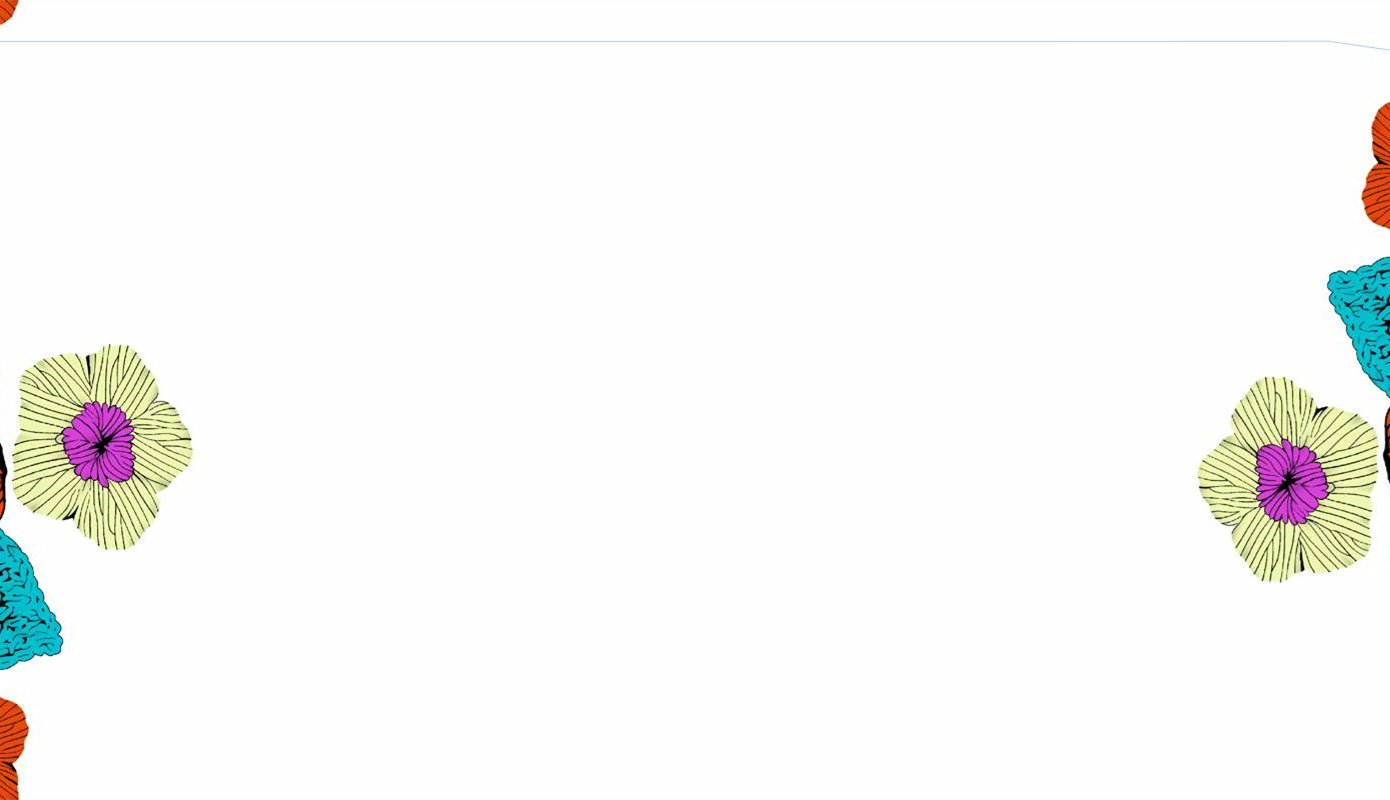Click the slanted blue line segment at top-right
1390x800 pixels.
[1360, 46]
